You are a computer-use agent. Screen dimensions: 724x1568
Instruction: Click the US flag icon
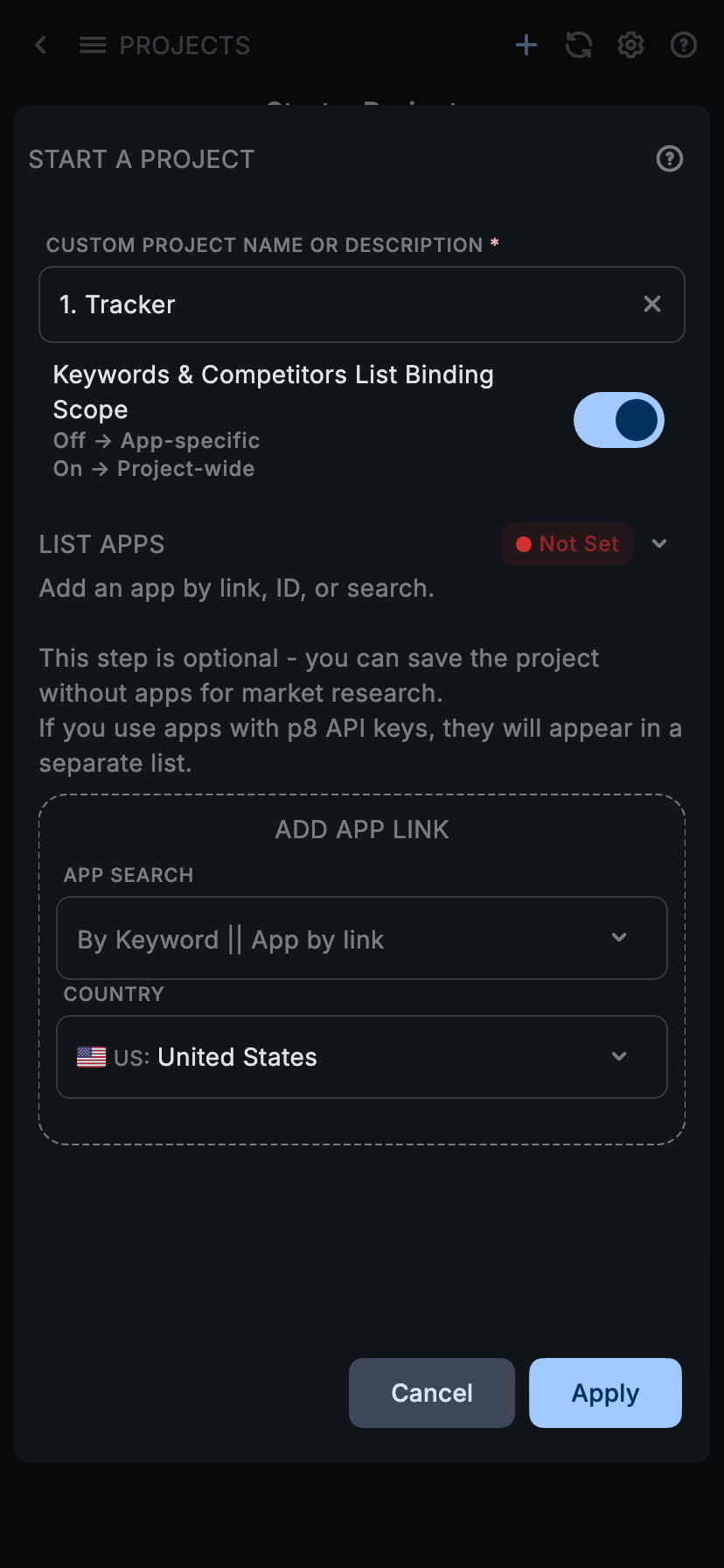tap(91, 1057)
